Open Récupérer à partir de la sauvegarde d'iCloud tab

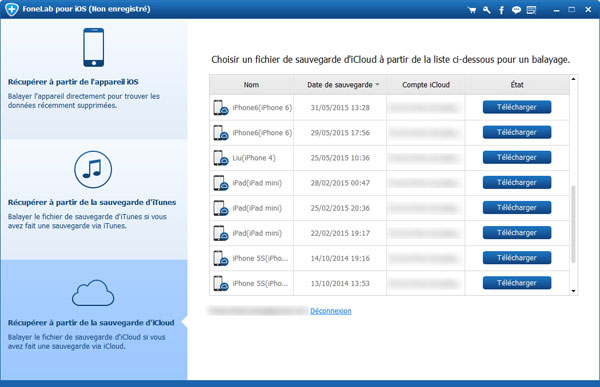coord(94,320)
